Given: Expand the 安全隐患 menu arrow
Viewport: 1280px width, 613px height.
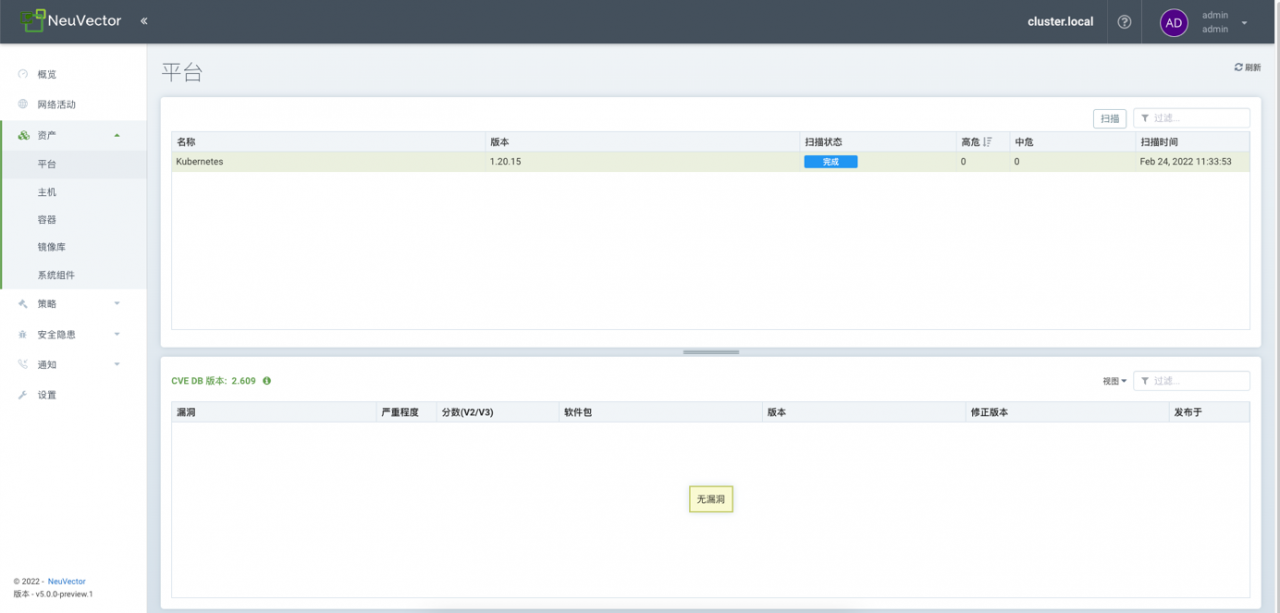Looking at the screenshot, I should point(117,334).
